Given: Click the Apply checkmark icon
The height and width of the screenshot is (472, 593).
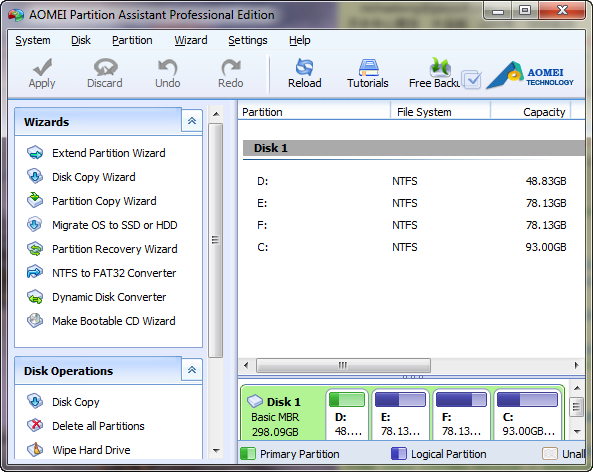Looking at the screenshot, I should [x=42, y=67].
